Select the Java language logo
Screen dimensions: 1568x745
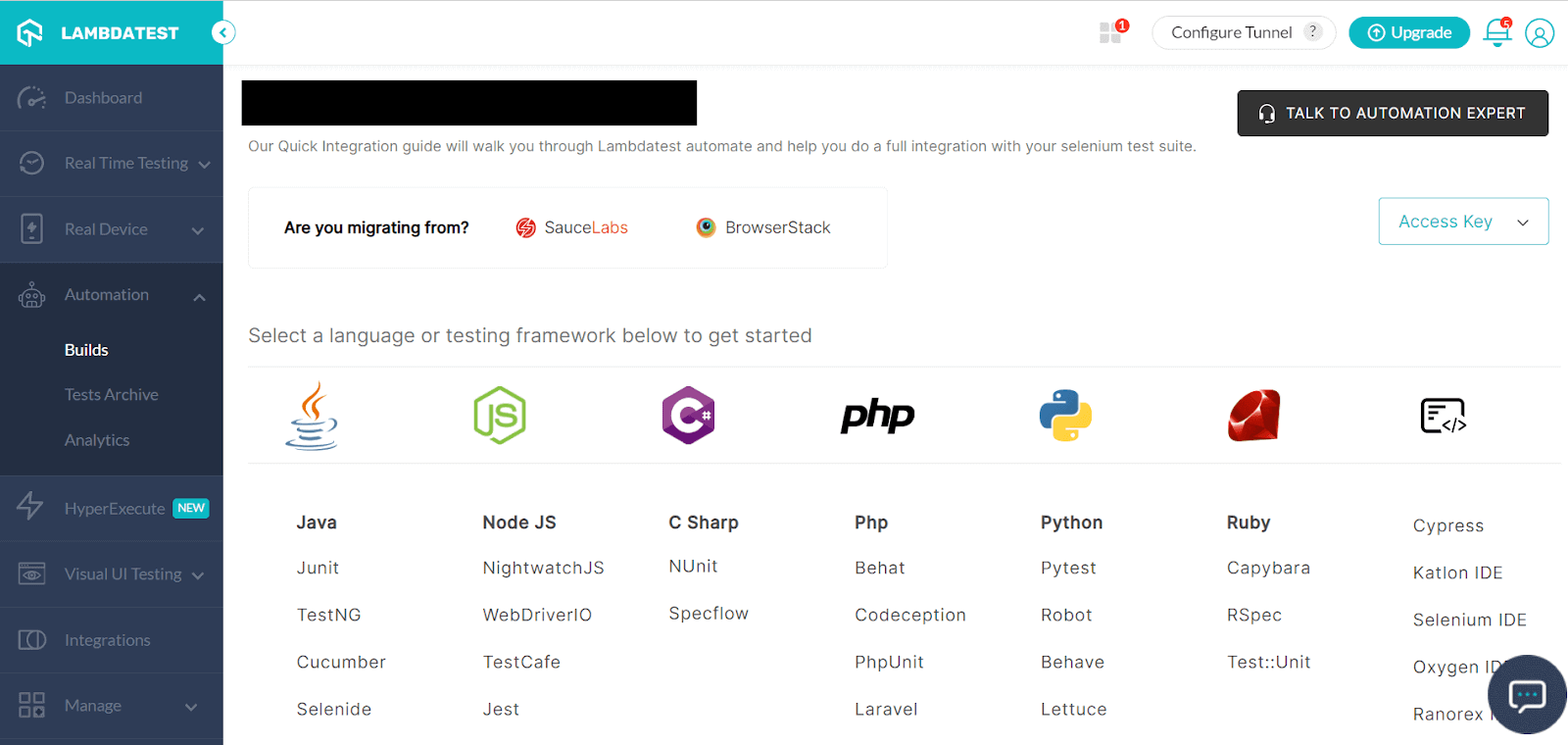coord(312,415)
